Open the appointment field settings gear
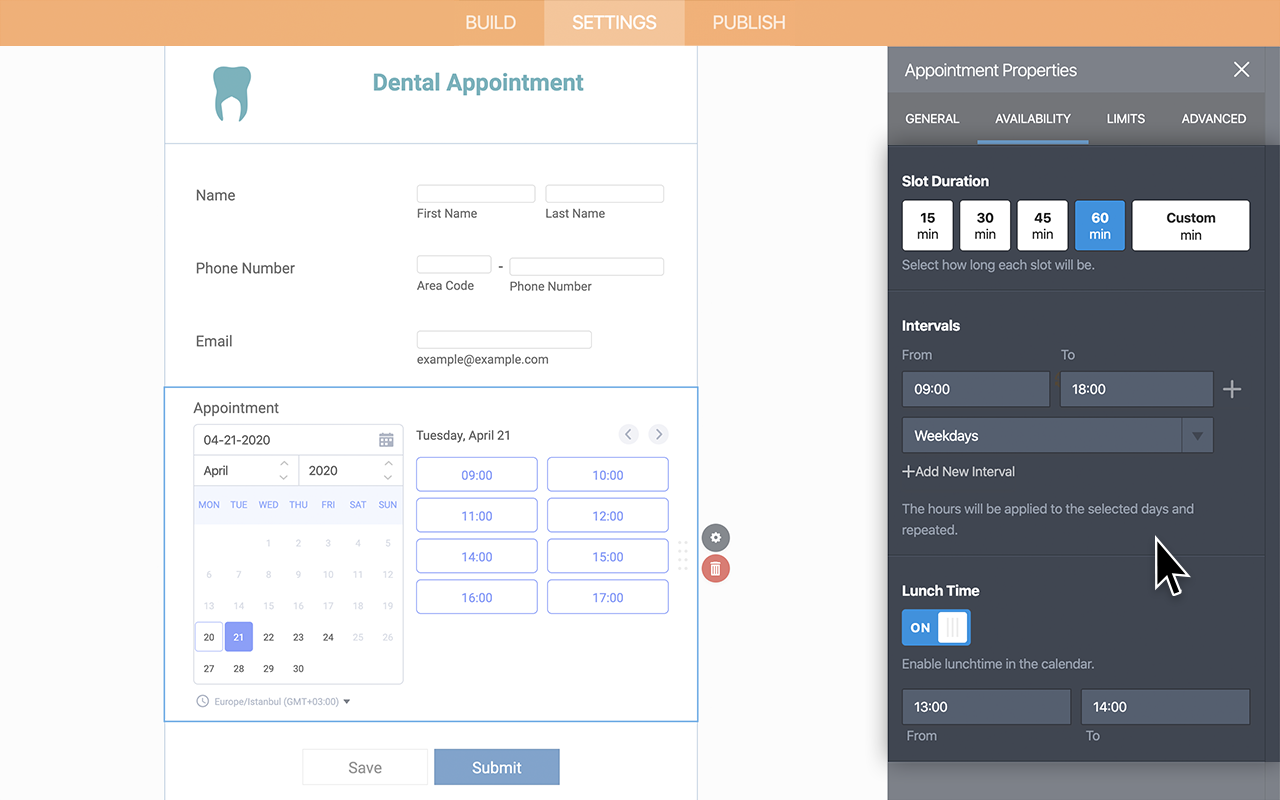The height and width of the screenshot is (800, 1280). (715, 538)
